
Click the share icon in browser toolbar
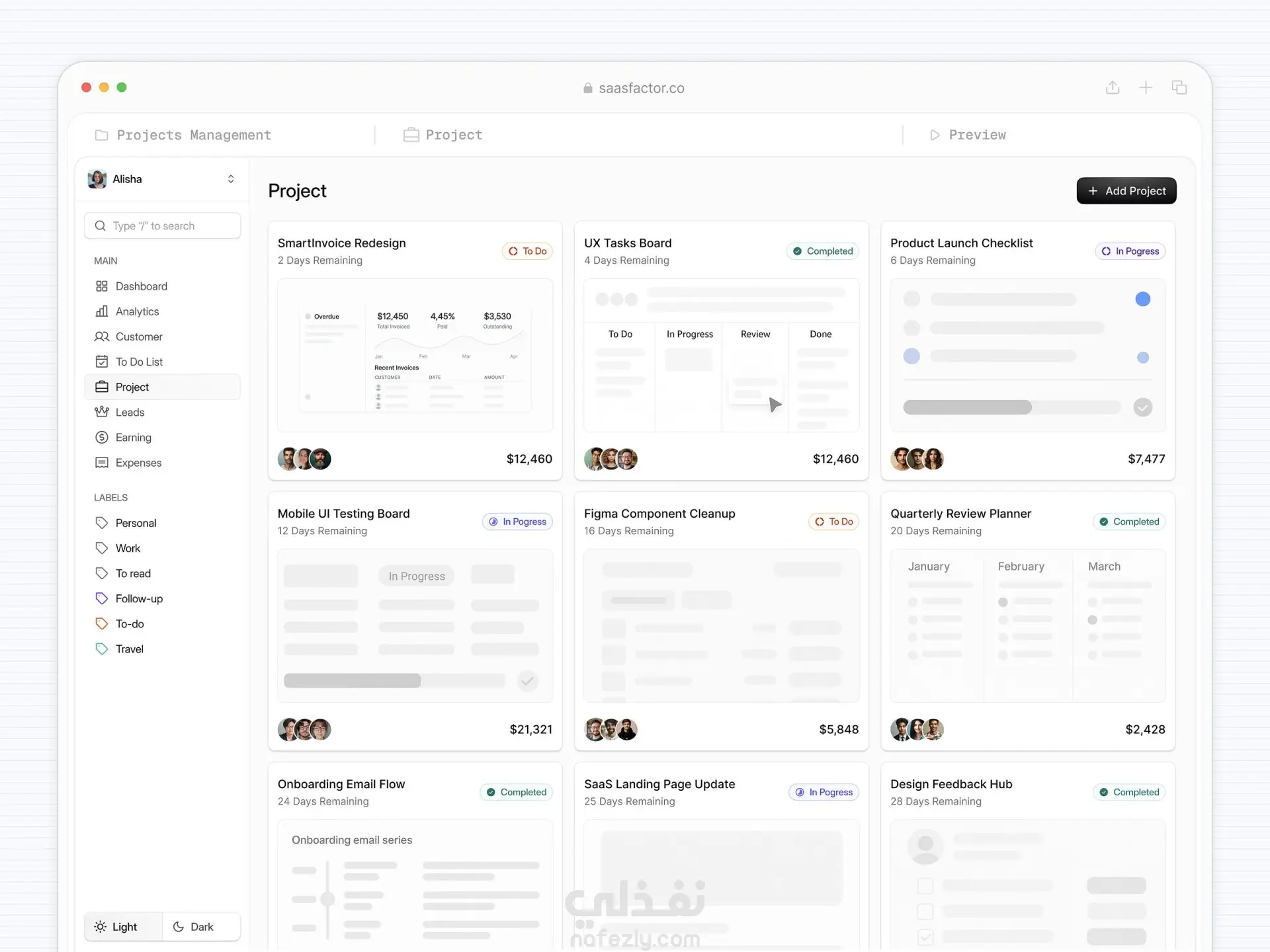pyautogui.click(x=1113, y=87)
